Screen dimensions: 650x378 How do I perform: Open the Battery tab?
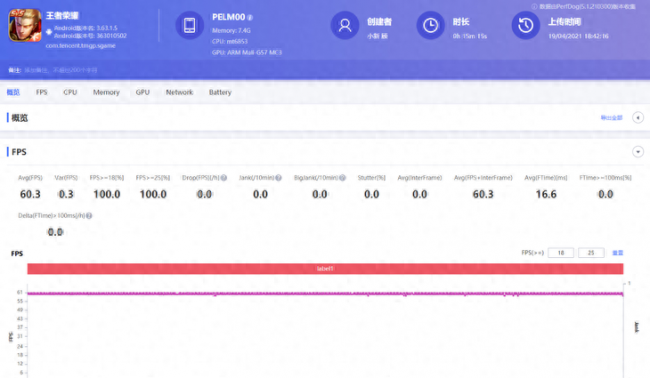tap(220, 92)
